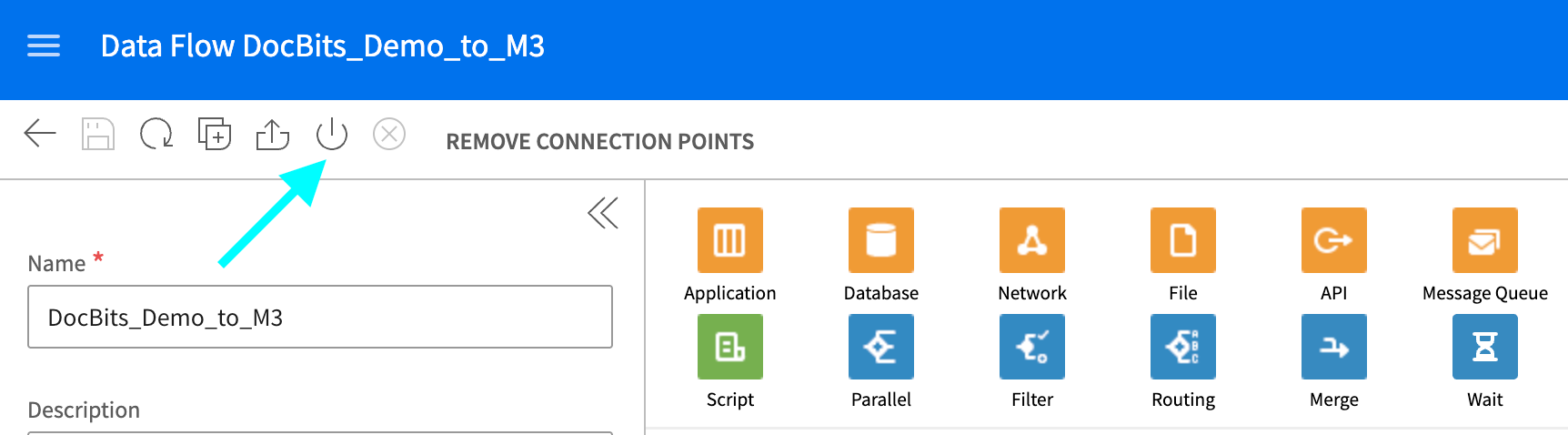Select the File connection point
The image size is (1568, 435).
pyautogui.click(x=1183, y=240)
